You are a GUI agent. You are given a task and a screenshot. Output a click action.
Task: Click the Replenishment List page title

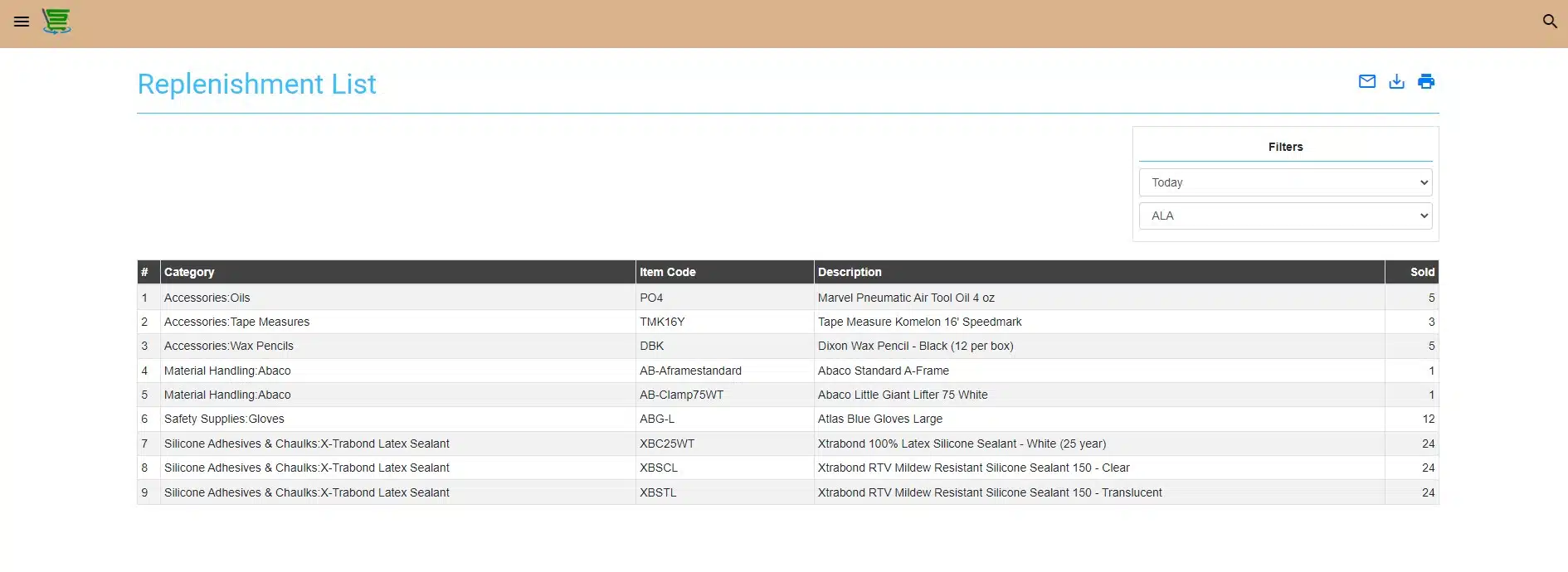coord(256,84)
